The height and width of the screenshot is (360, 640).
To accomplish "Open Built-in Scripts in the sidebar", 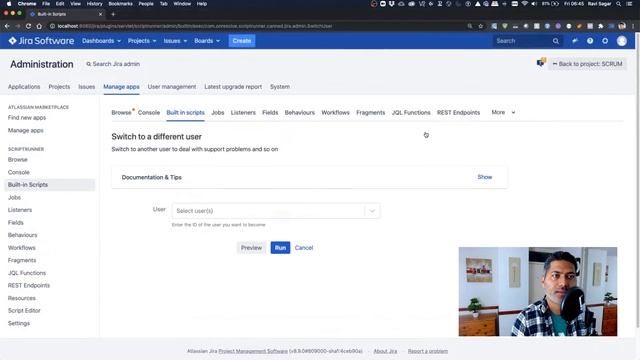I will (x=50, y=185).
